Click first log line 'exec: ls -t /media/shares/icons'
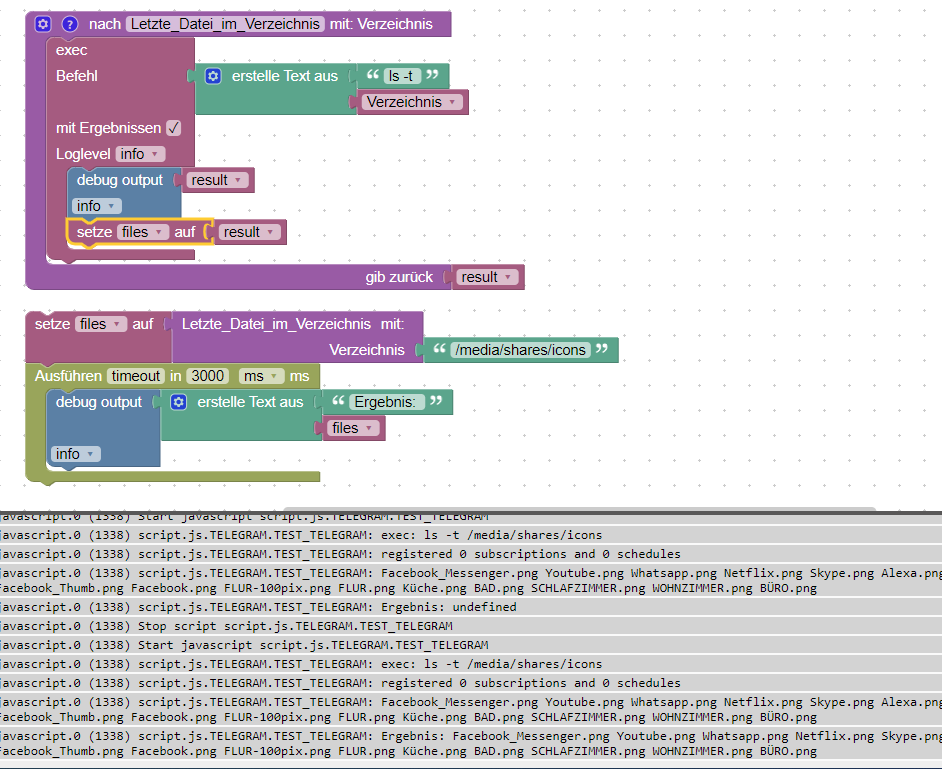 (471, 535)
